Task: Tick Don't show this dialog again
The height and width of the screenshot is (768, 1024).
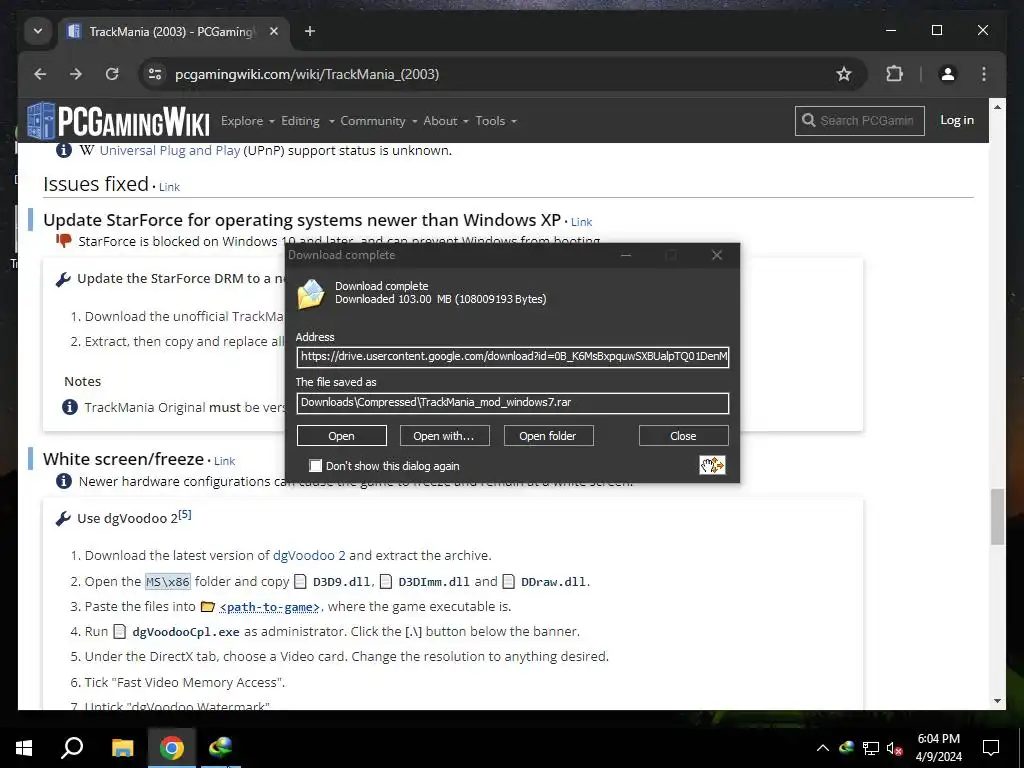Action: click(315, 466)
